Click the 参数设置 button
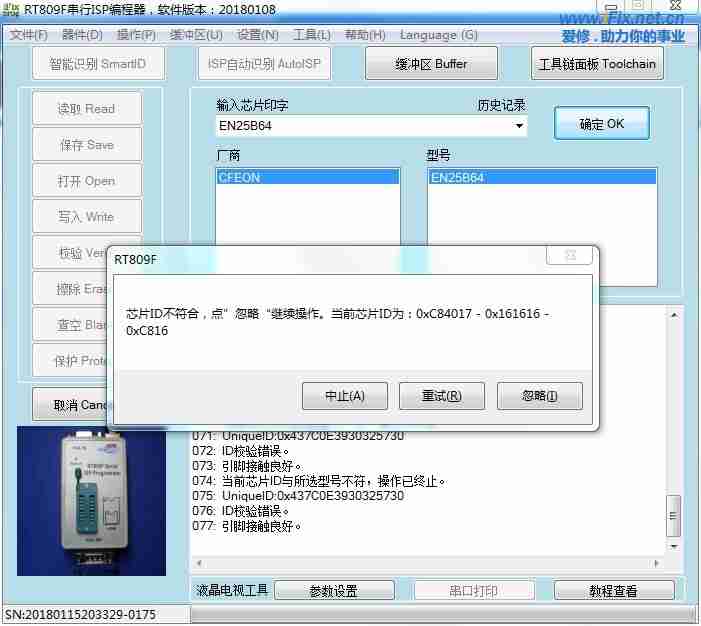The height and width of the screenshot is (626, 701). (x=334, y=591)
